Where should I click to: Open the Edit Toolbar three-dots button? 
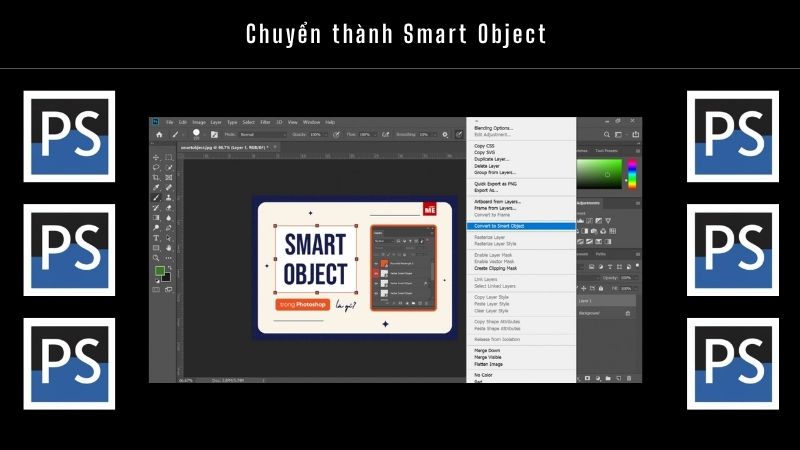point(168,258)
